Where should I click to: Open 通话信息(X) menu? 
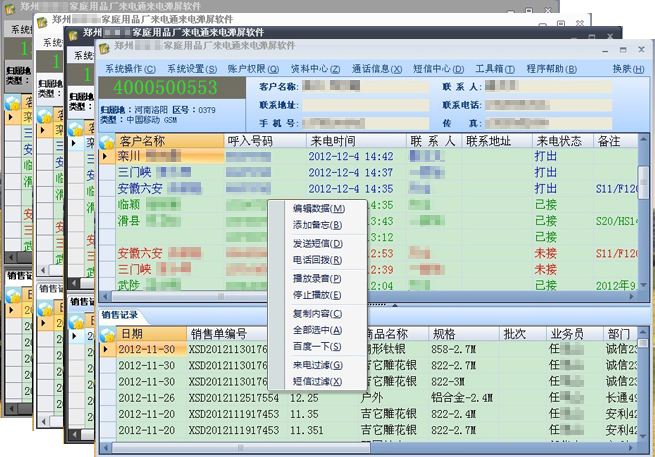(377, 69)
